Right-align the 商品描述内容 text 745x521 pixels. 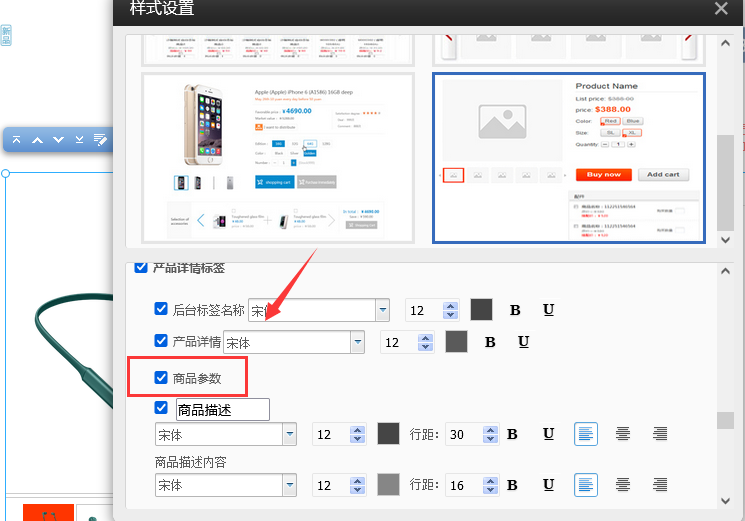point(659,485)
